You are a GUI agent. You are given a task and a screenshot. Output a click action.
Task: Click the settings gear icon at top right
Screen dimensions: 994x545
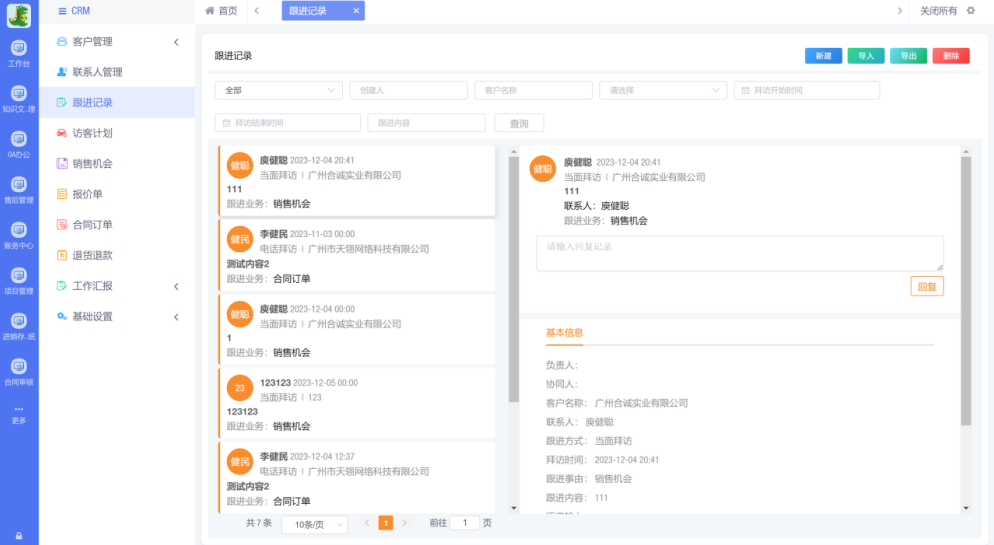pos(970,11)
